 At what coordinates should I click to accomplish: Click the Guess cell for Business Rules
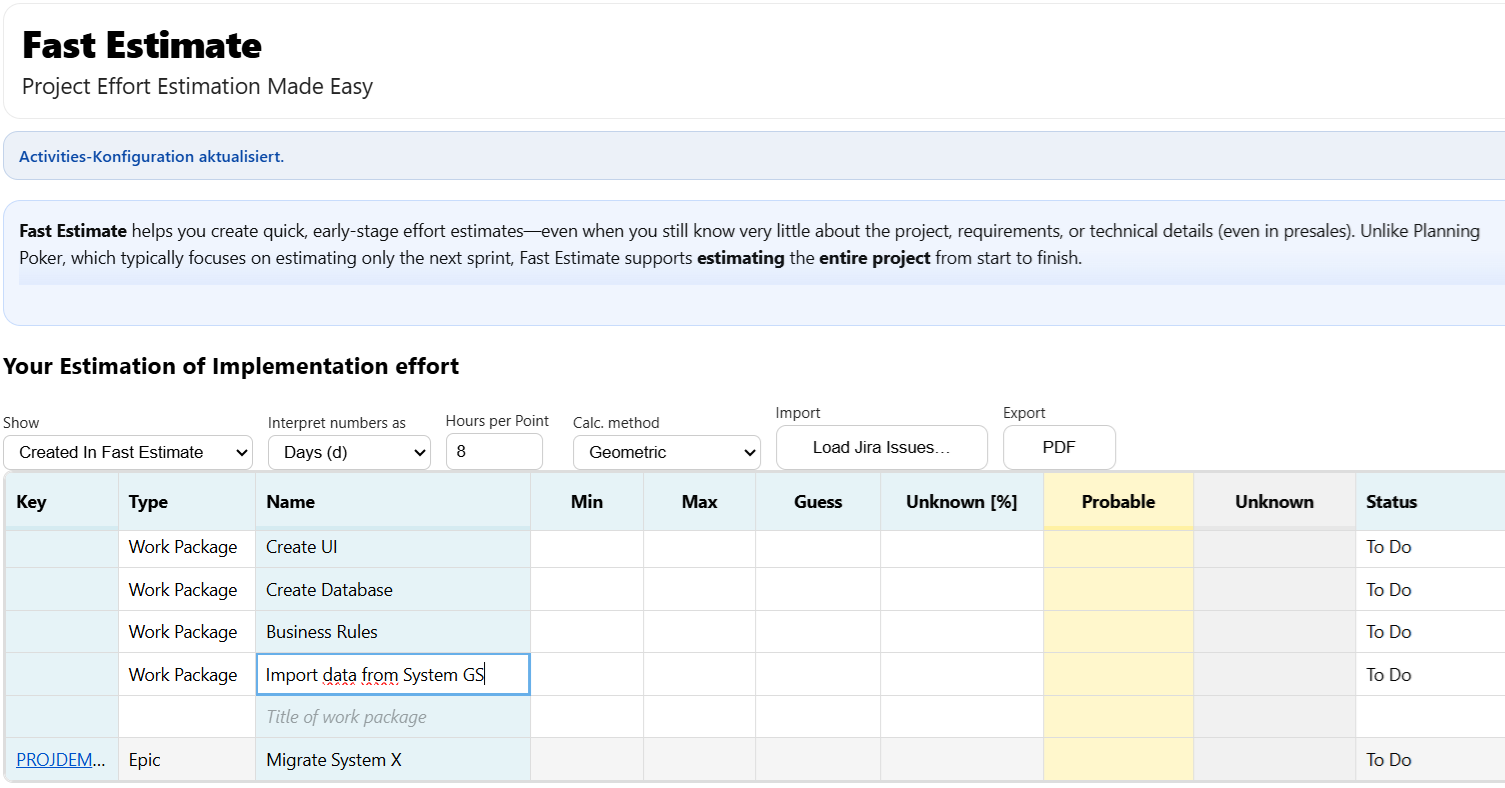817,632
